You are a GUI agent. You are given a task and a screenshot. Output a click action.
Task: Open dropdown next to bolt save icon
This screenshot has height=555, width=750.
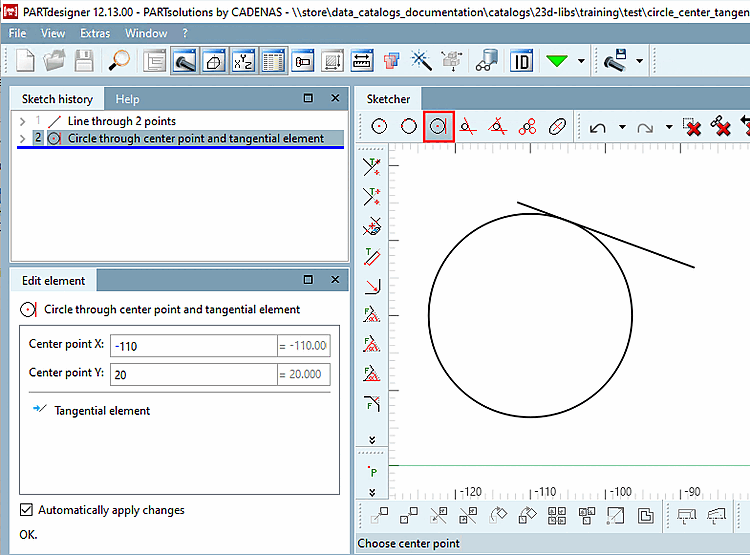640,61
